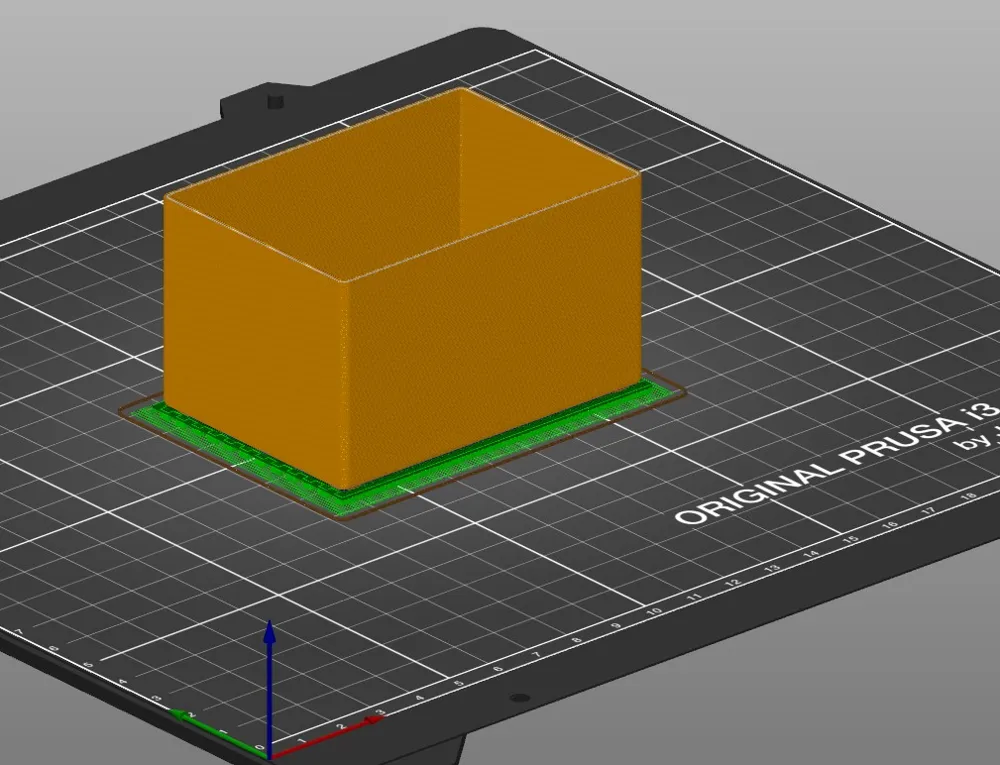Viewport: 1000px width, 765px height.
Task: Click the screw hole on the bed's front edge
Action: click(520, 698)
